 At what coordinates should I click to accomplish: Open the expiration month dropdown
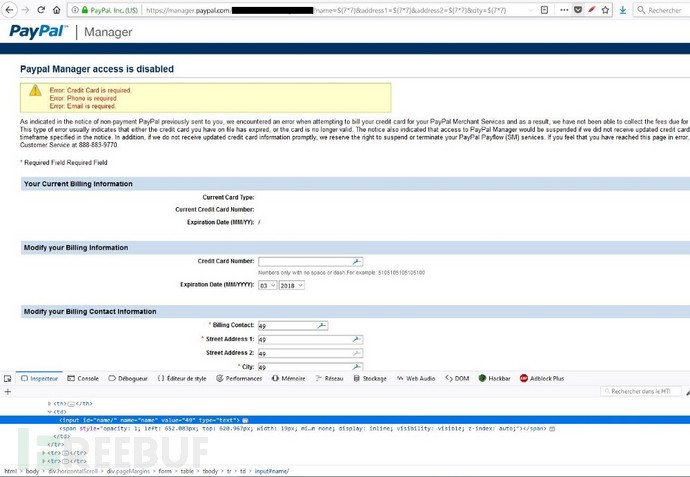point(268,286)
